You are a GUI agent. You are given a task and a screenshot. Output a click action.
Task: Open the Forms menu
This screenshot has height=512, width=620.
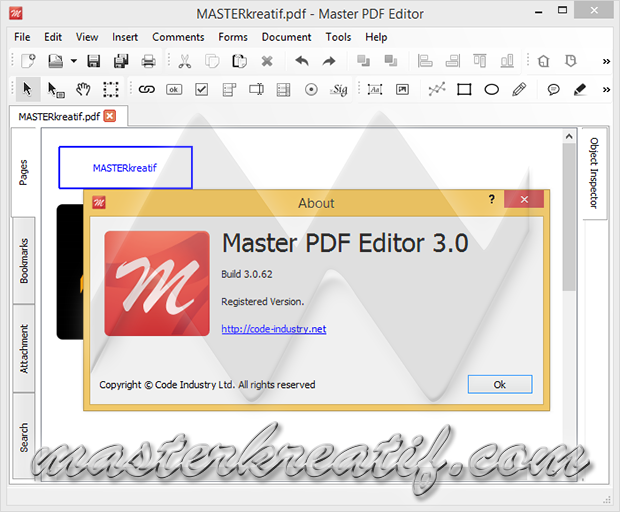click(x=233, y=37)
